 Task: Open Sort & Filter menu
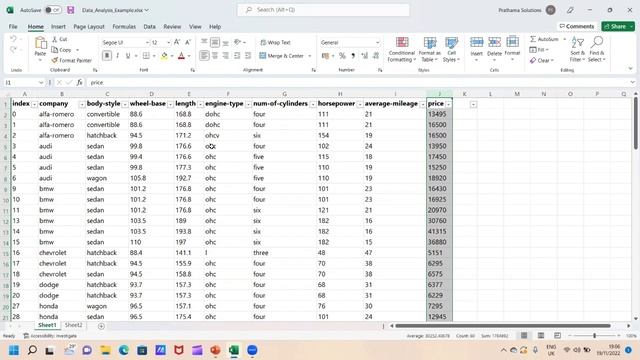pyautogui.click(x=578, y=49)
